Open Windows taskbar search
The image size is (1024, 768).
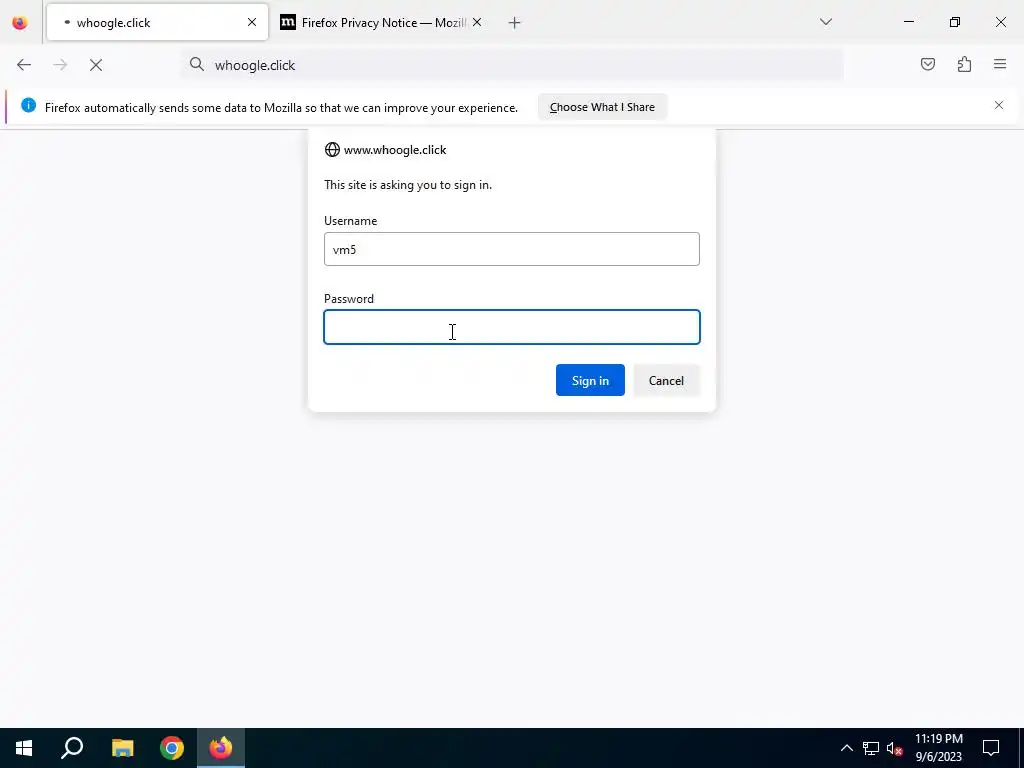click(x=72, y=748)
